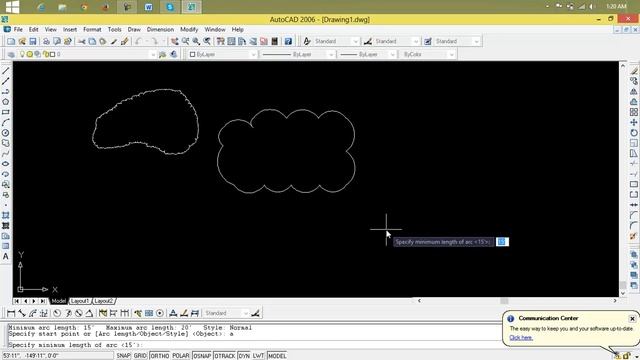This screenshot has height=360, width=640.
Task: Click the vertical scrollbar down arrow
Action: 623,293
